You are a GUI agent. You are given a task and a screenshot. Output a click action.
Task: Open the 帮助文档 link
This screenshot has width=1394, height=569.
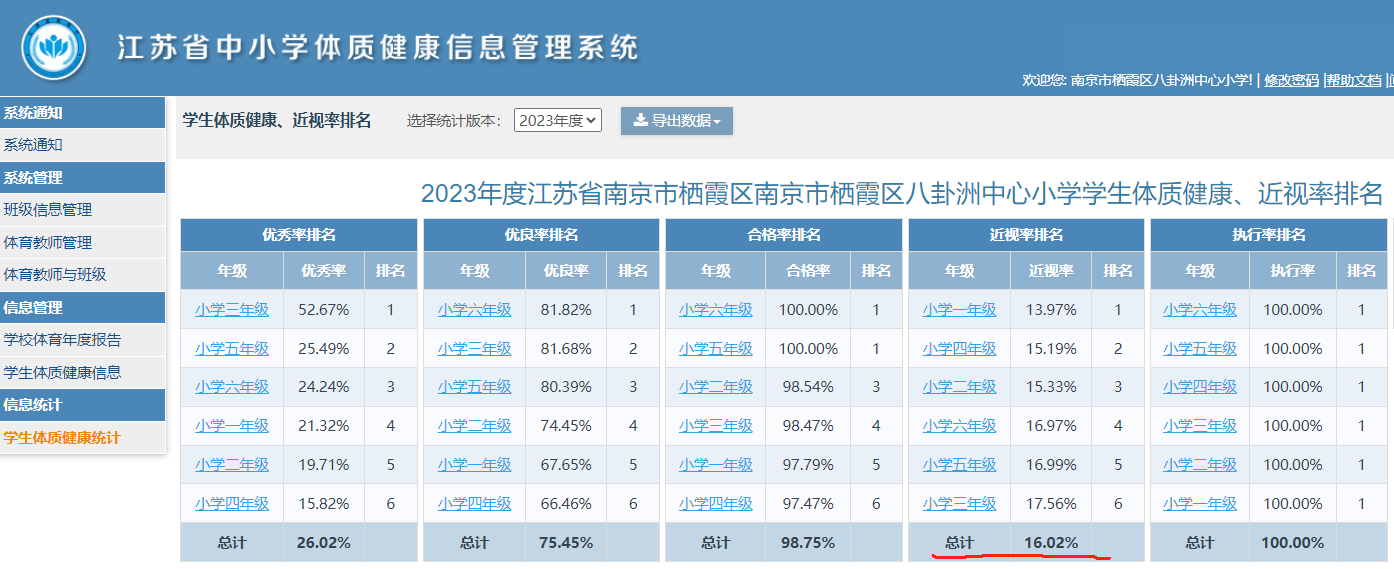[1354, 81]
